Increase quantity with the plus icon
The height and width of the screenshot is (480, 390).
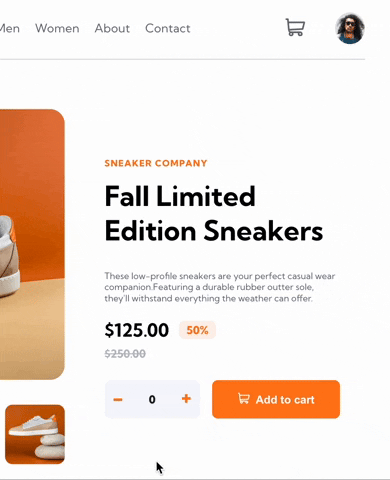tap(186, 399)
